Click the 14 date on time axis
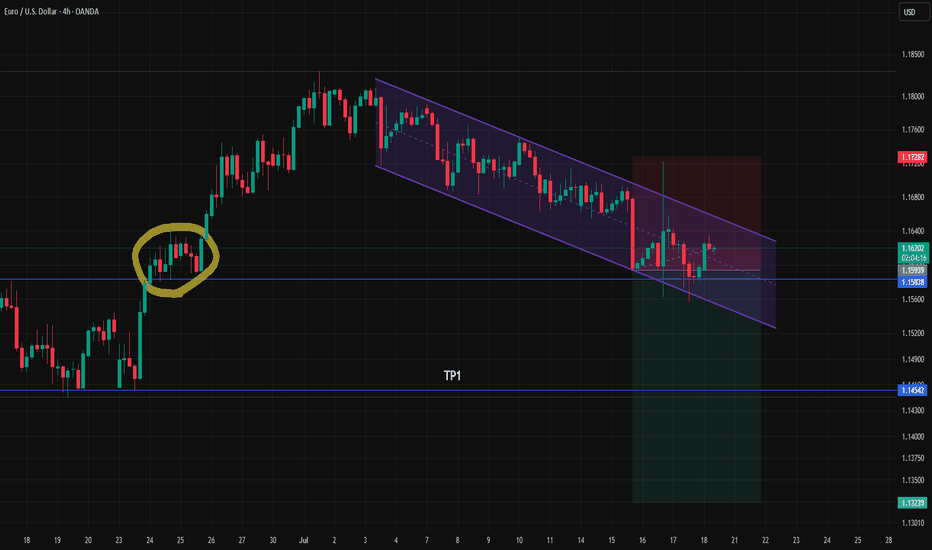Viewport: 932px width, 550px height. click(581, 540)
